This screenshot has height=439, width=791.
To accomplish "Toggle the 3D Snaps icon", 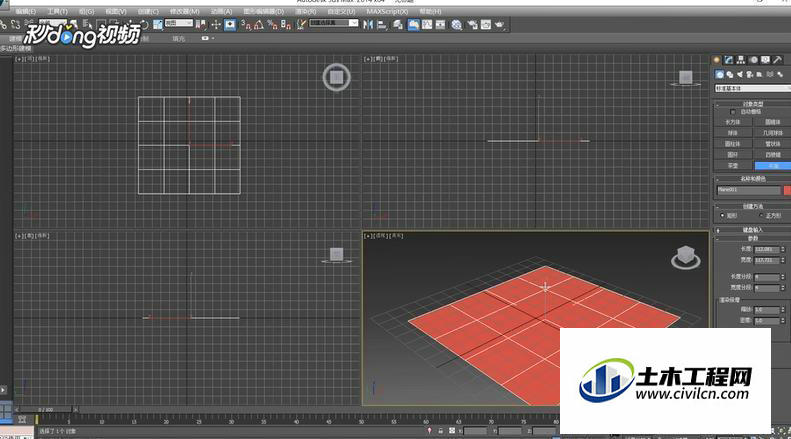I will (246, 24).
